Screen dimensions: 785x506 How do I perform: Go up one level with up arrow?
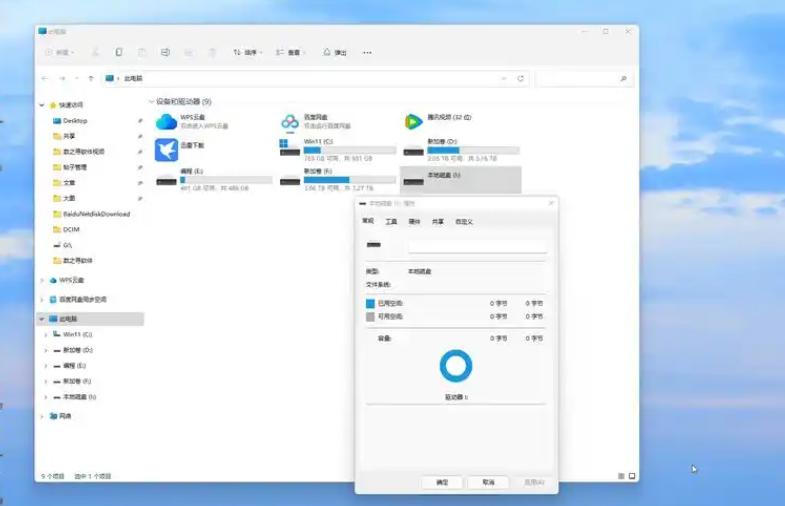coord(91,79)
